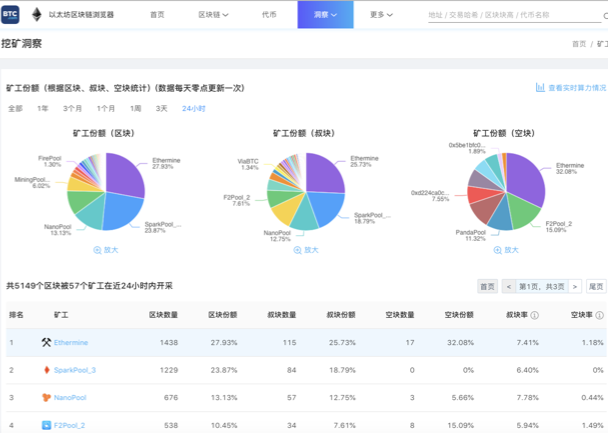Viewport: 608px width, 433px height.
Task: Select the 全部 time range tab
Action: (x=16, y=109)
